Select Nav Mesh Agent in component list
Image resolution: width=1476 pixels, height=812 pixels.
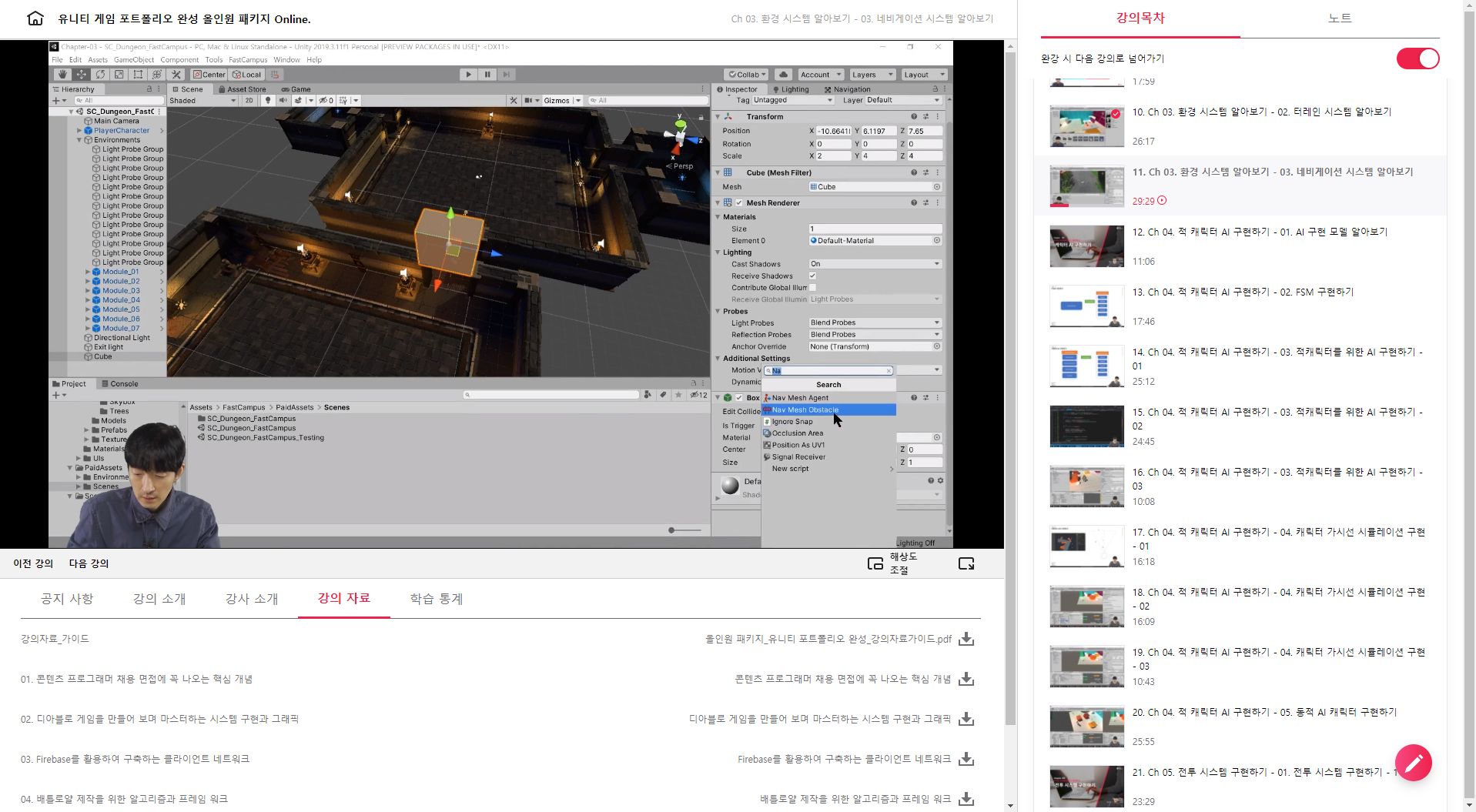tap(828, 398)
